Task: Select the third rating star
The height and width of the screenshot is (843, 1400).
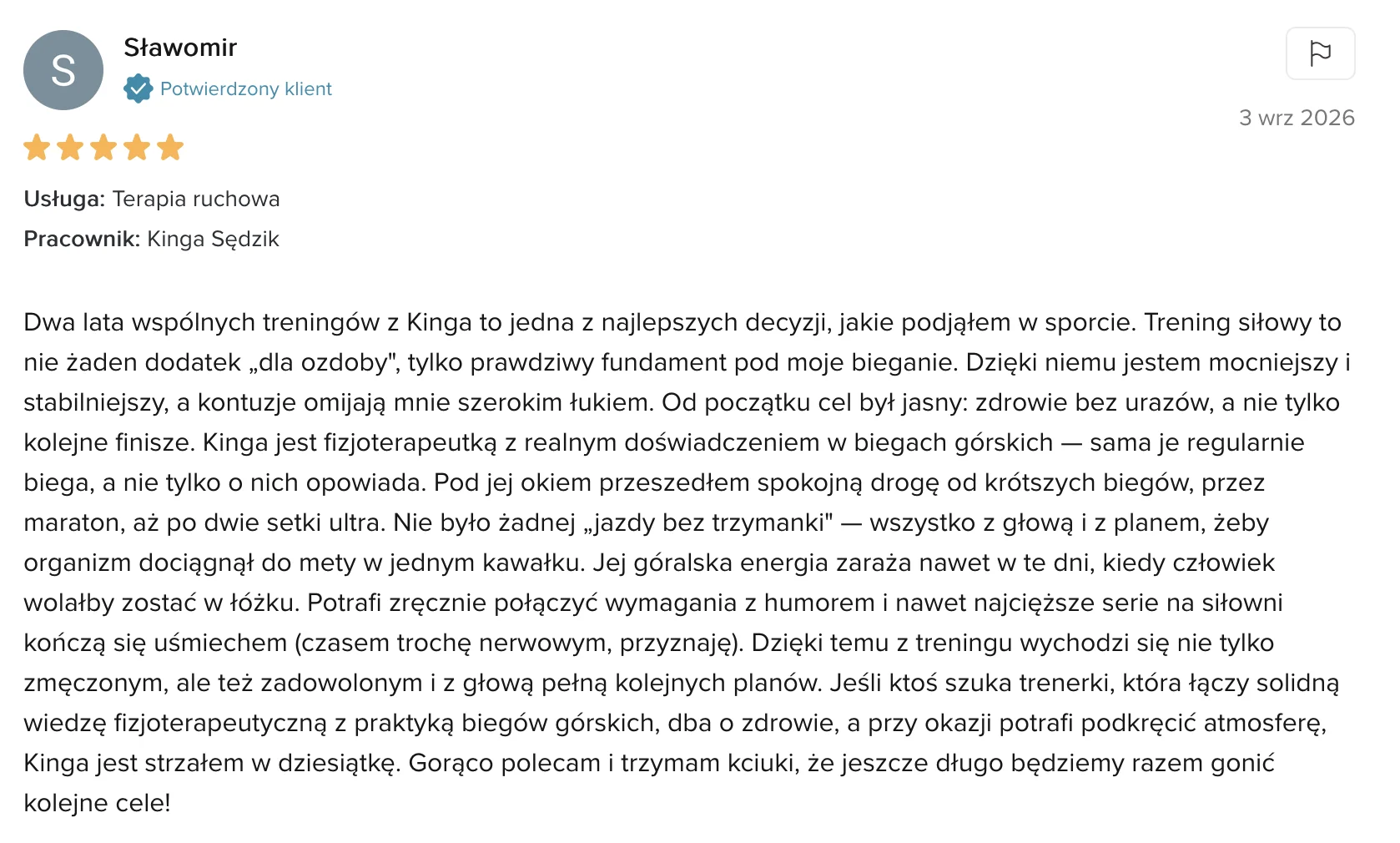Action: 103,148
